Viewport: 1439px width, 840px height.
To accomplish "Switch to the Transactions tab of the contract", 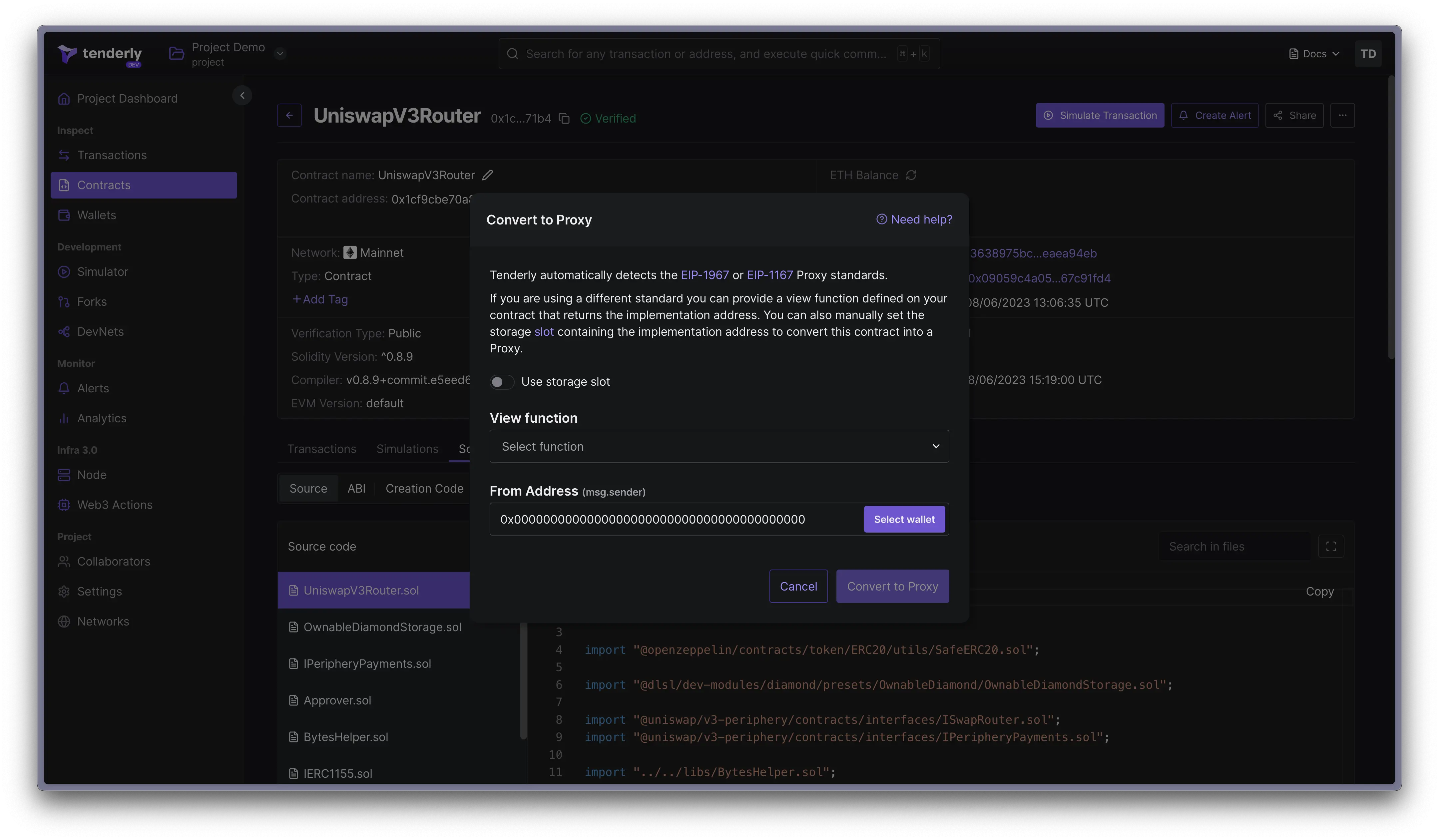I will [321, 449].
